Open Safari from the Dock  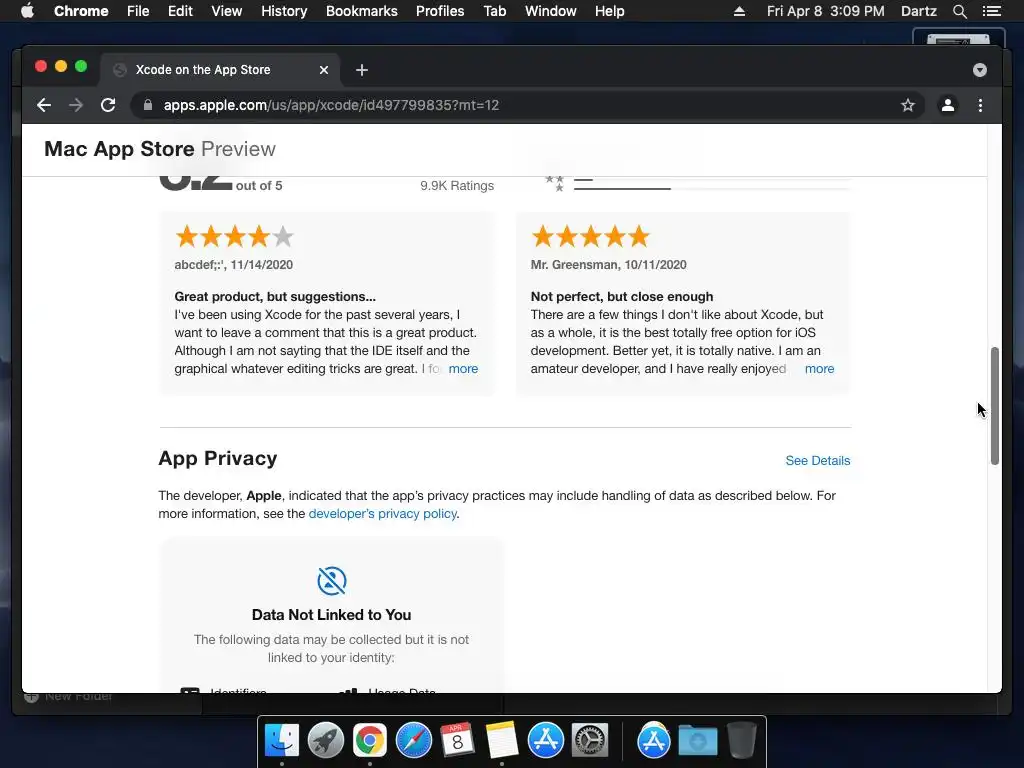(x=414, y=741)
